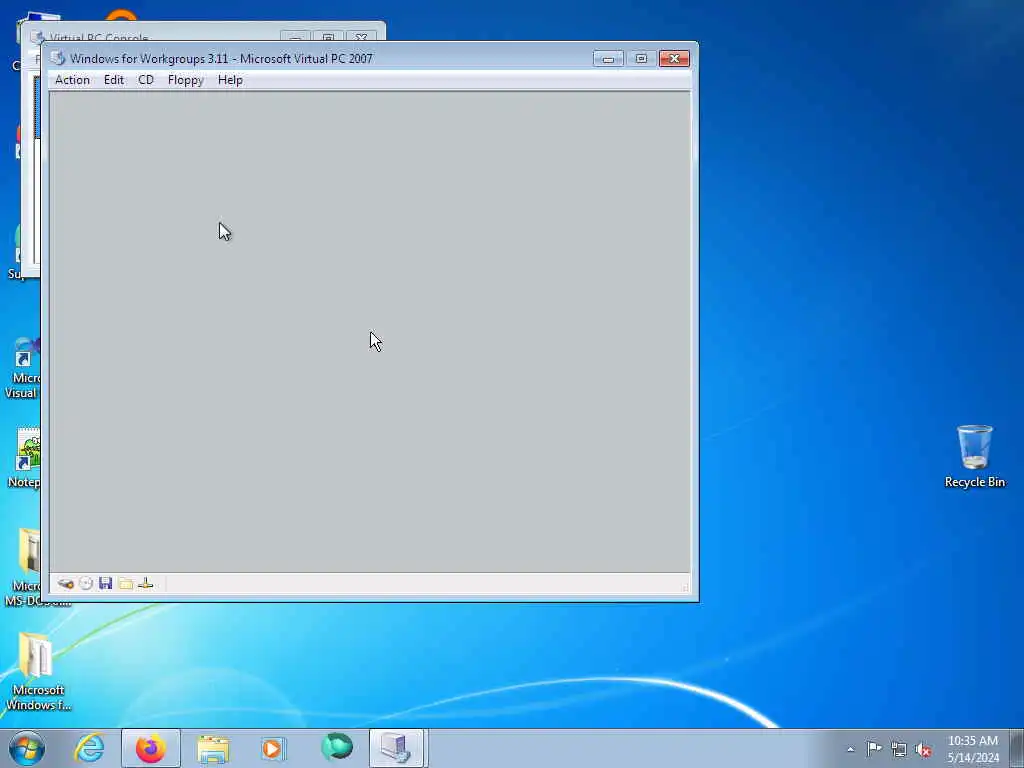Click the network tray icon
The image size is (1024, 768).
click(899, 750)
